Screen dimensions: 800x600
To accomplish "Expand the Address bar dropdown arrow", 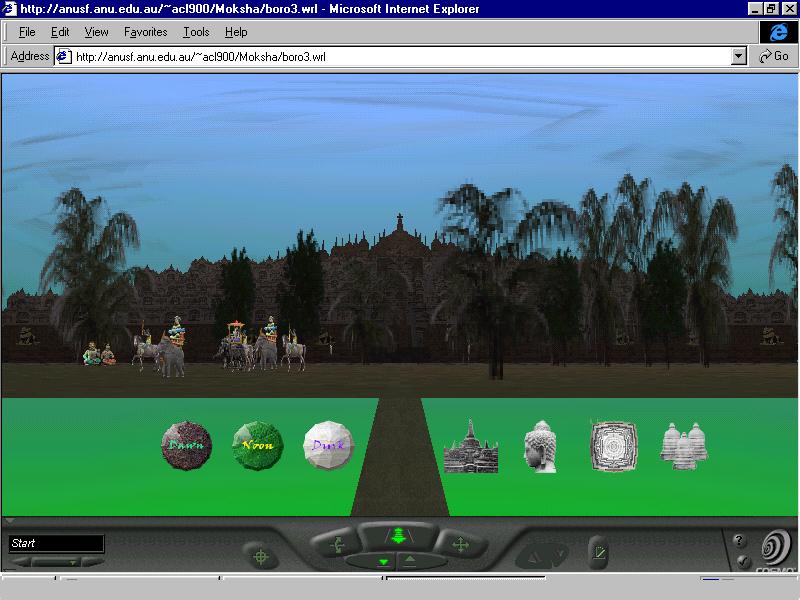I will [x=739, y=57].
